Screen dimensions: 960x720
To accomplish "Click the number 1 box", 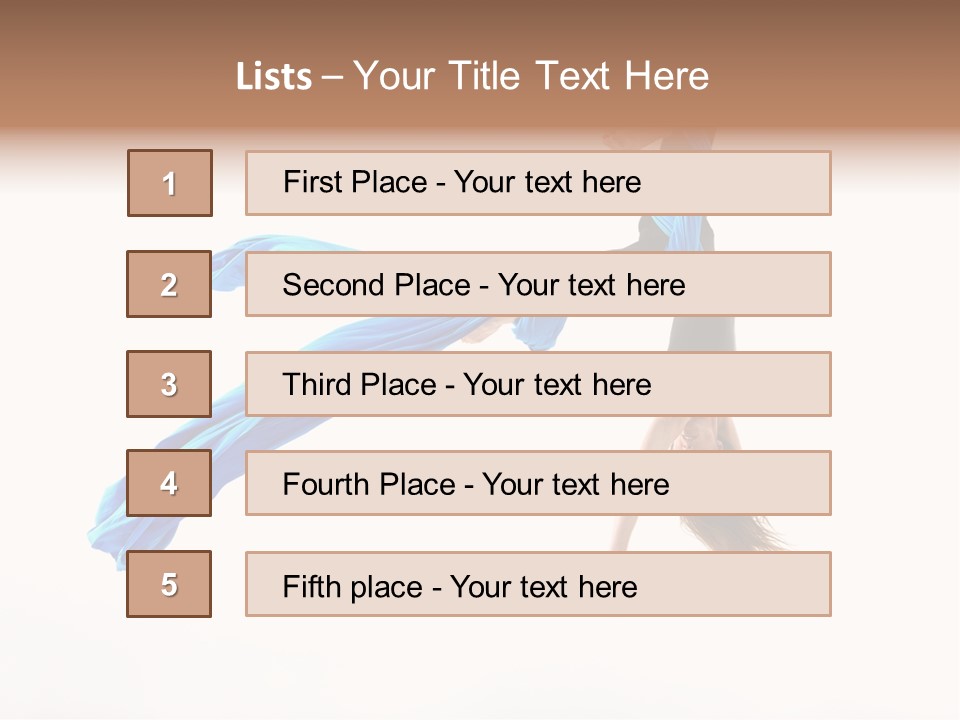I will pyautogui.click(x=170, y=183).
